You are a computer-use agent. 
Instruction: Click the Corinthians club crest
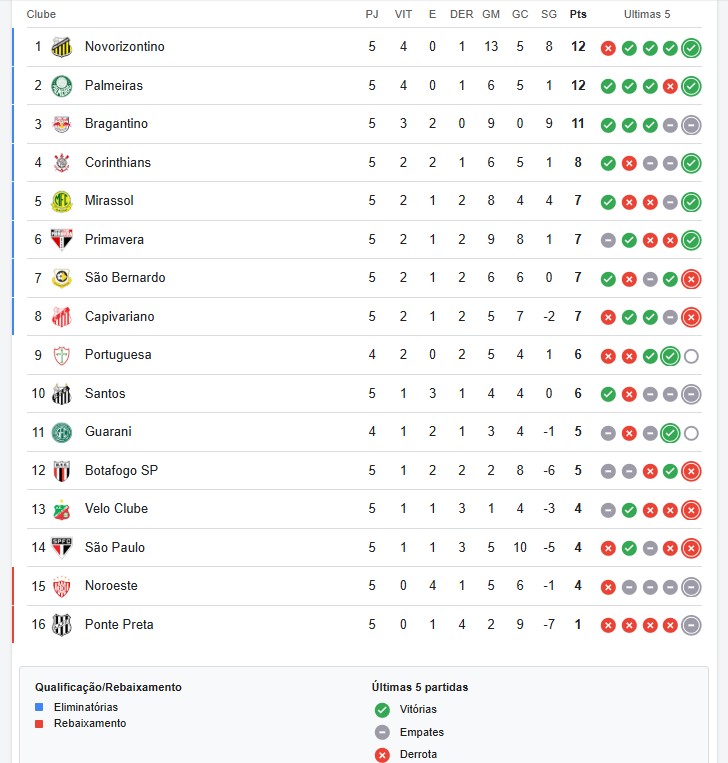62,162
